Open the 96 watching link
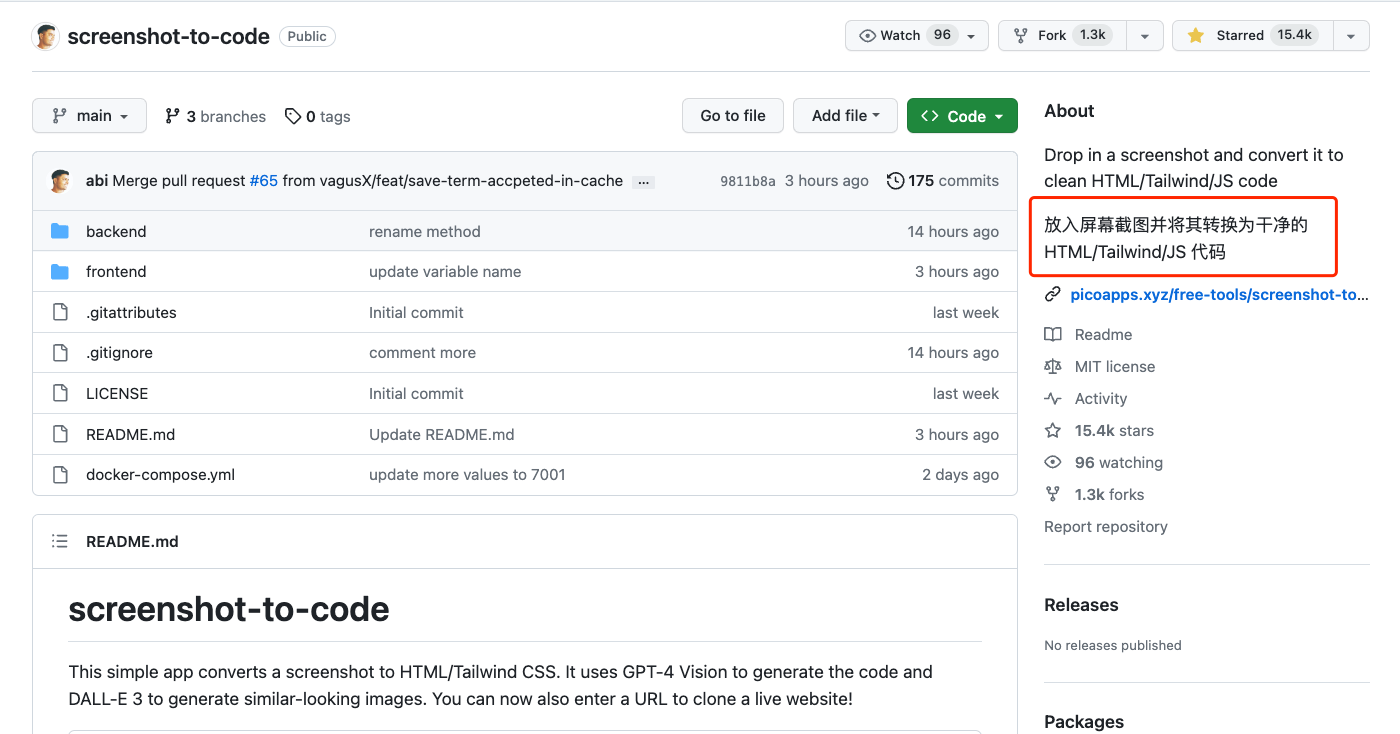Image resolution: width=1400 pixels, height=734 pixels. pos(1119,462)
